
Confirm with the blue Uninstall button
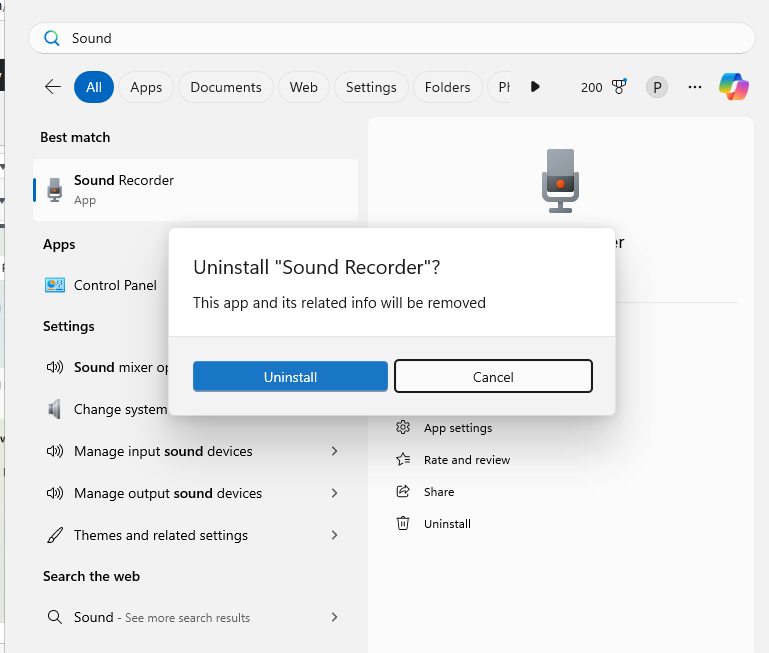pyautogui.click(x=290, y=377)
